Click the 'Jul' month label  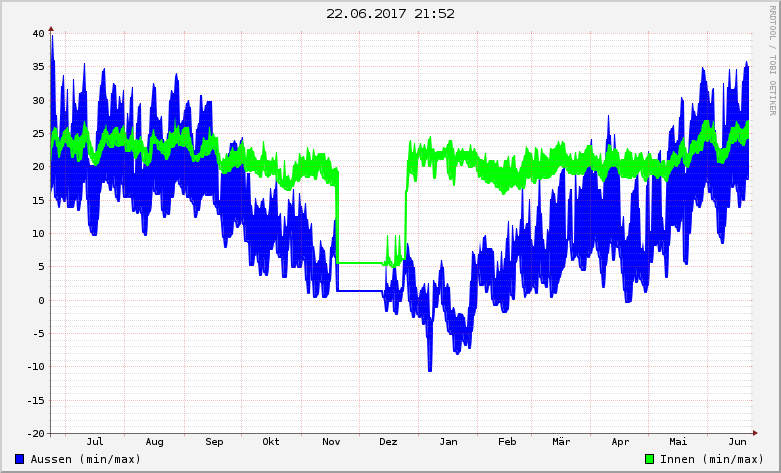point(95,442)
